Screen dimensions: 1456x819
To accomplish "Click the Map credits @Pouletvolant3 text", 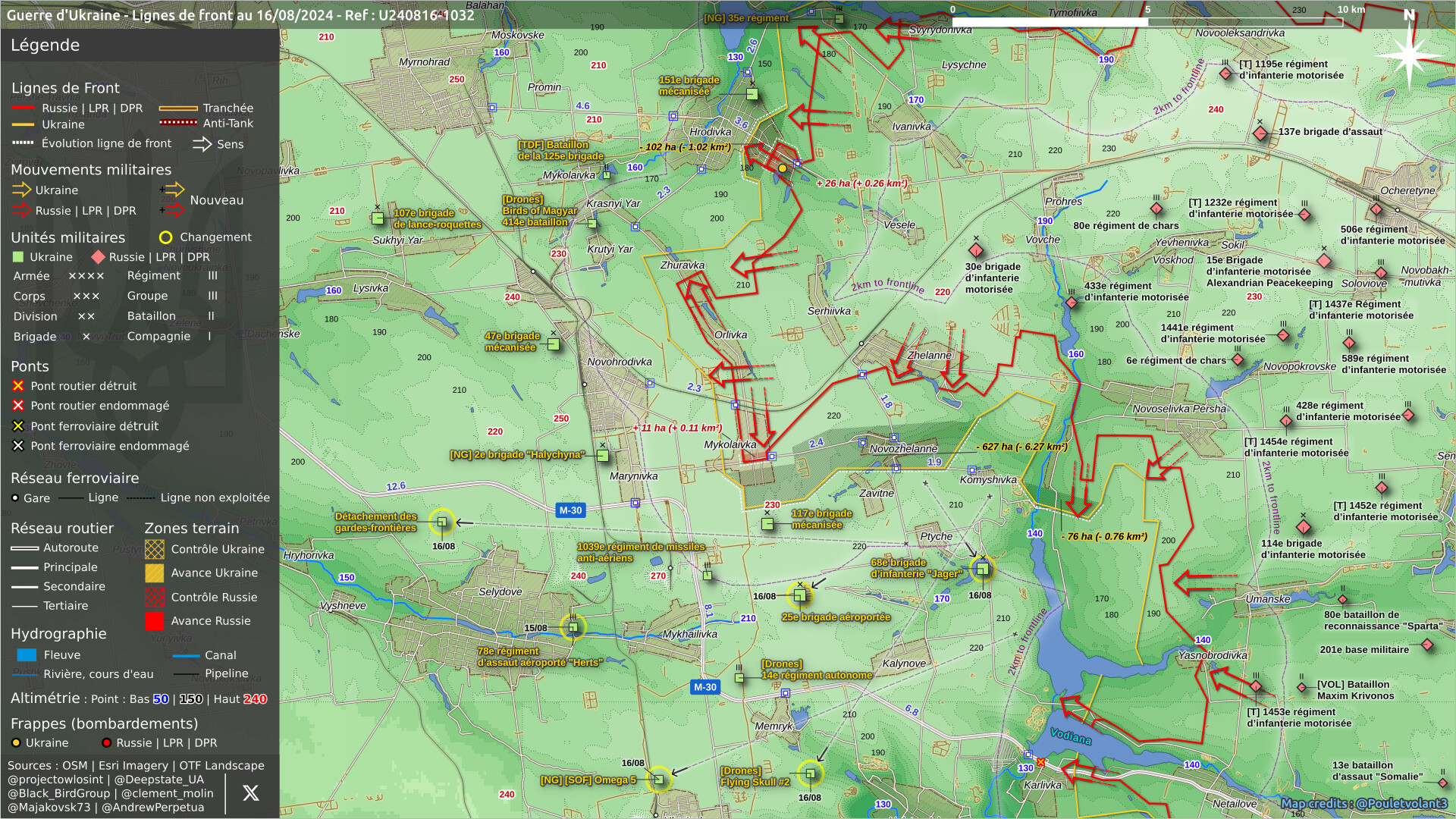I will click(1363, 803).
